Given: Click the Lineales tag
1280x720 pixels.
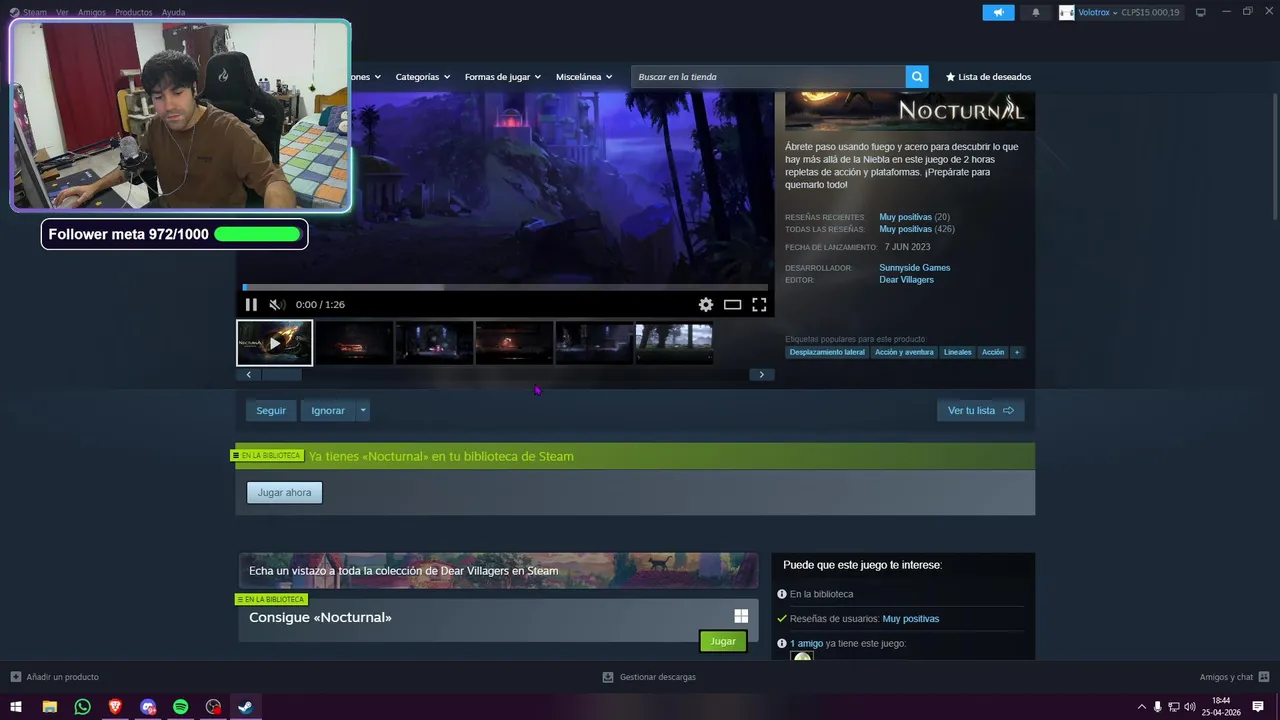Looking at the screenshot, I should [958, 352].
